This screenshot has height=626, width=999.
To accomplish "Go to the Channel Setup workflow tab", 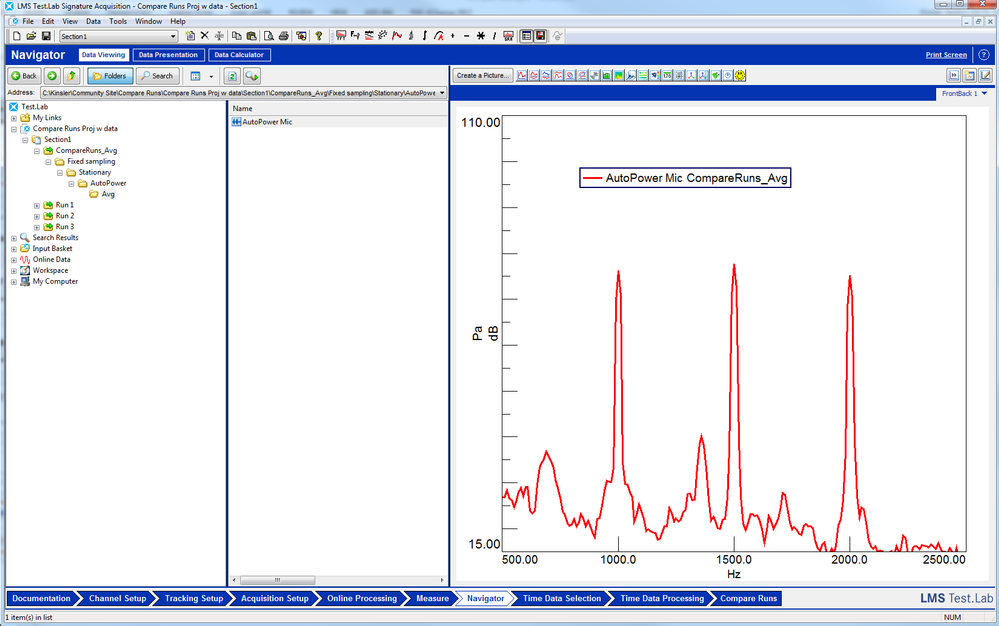I will click(x=118, y=599).
